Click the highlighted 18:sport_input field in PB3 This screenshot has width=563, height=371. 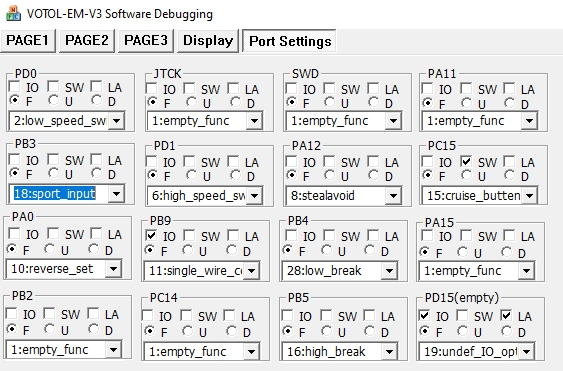click(x=55, y=194)
